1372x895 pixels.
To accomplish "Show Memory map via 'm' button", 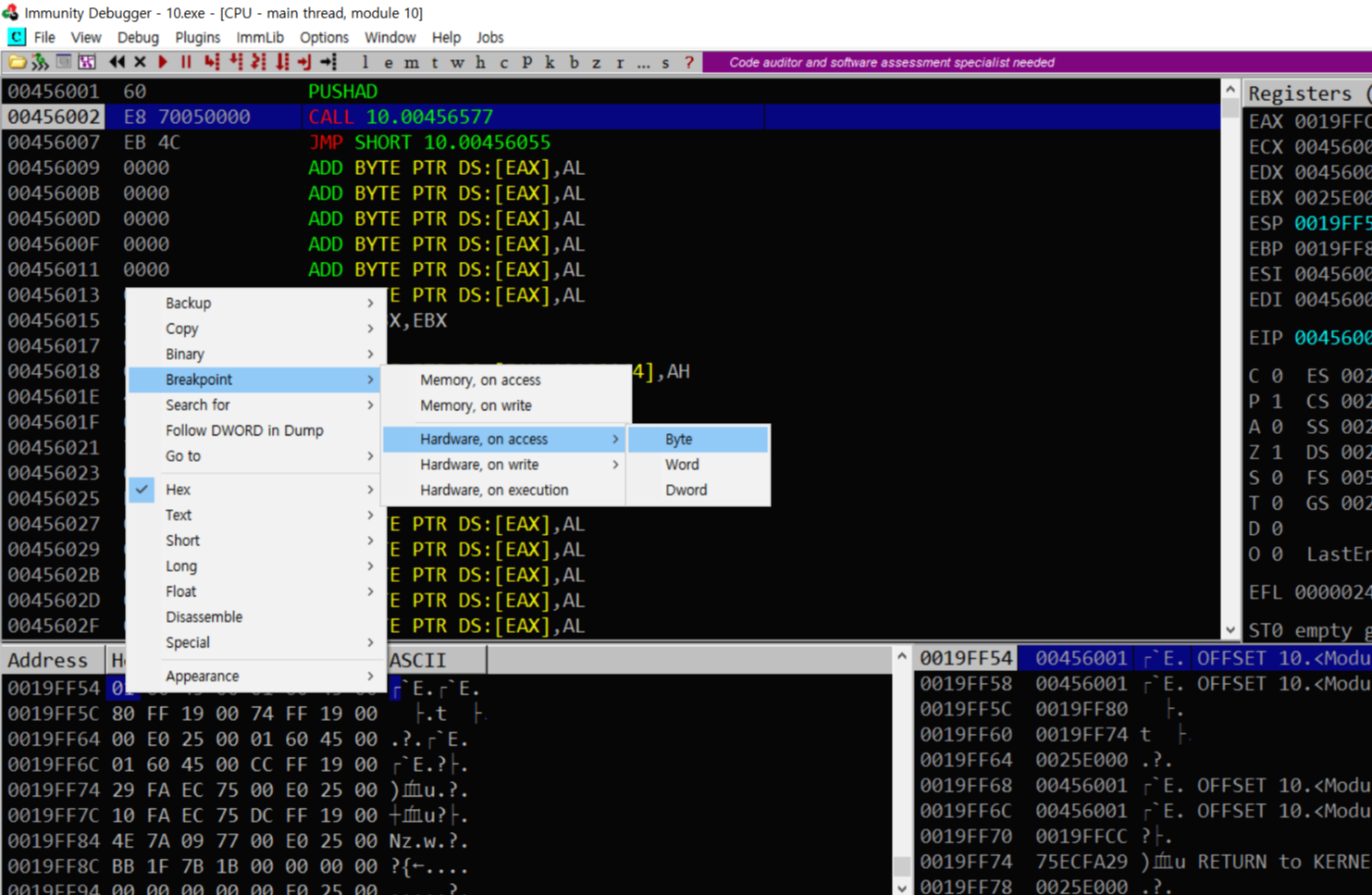I will pos(412,62).
